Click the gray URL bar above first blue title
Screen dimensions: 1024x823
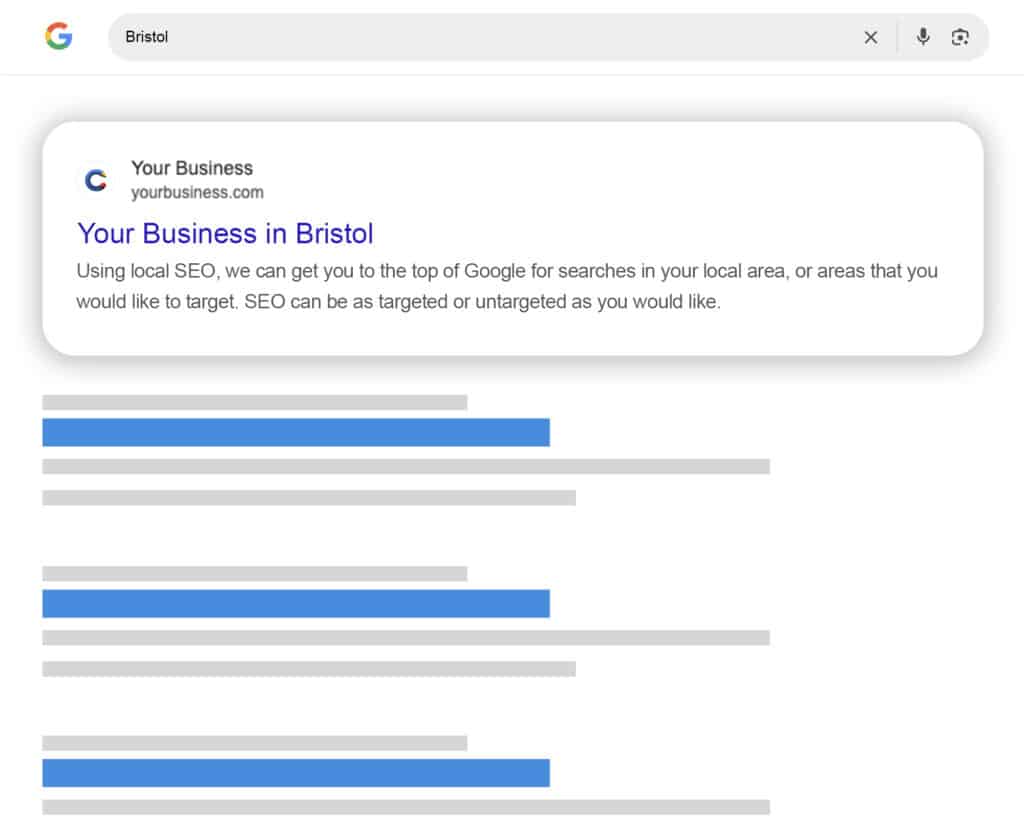(254, 402)
